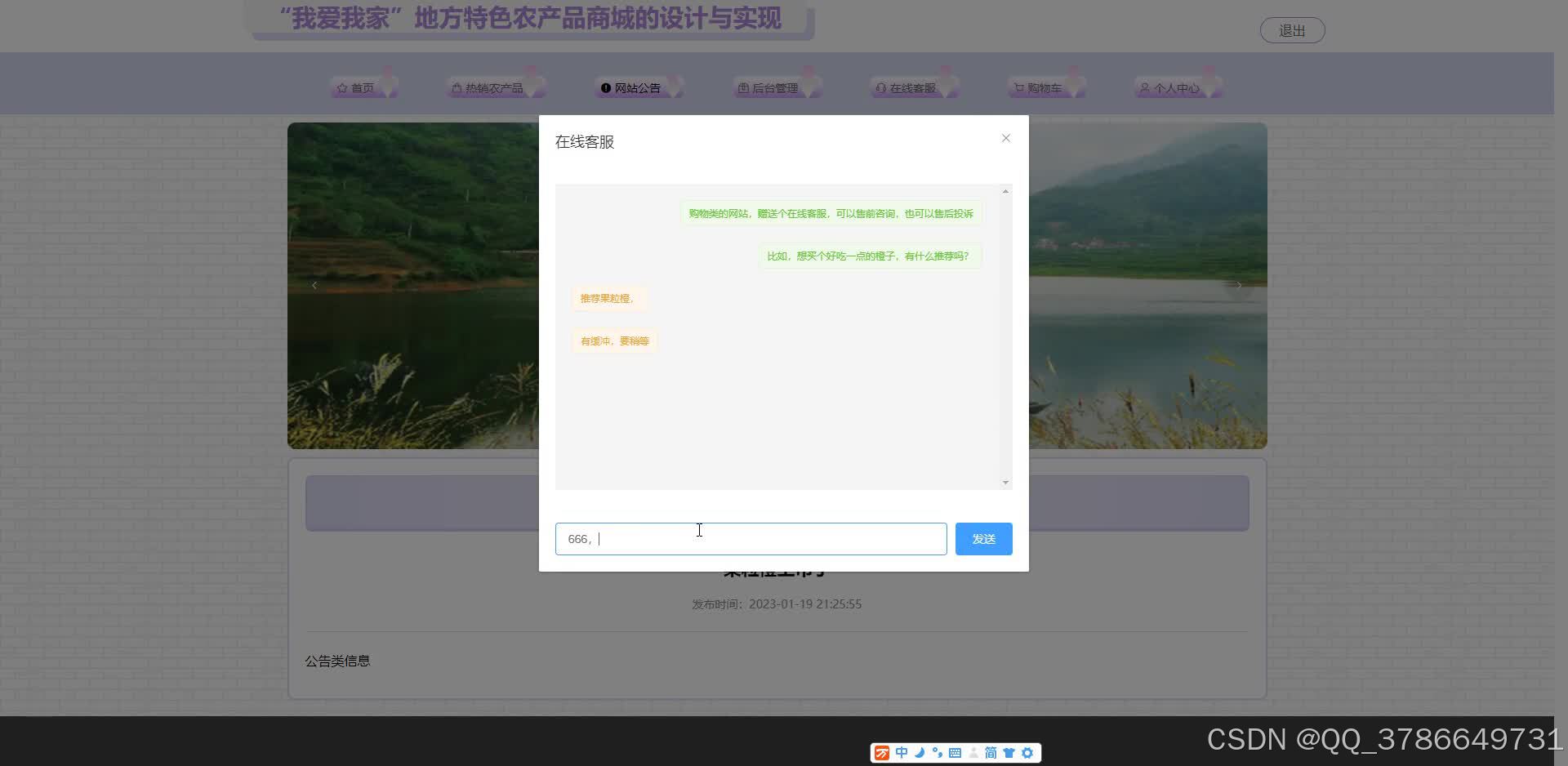Click the next slide arrow on the carousel
Viewport: 1568px width, 766px height.
click(x=1238, y=285)
